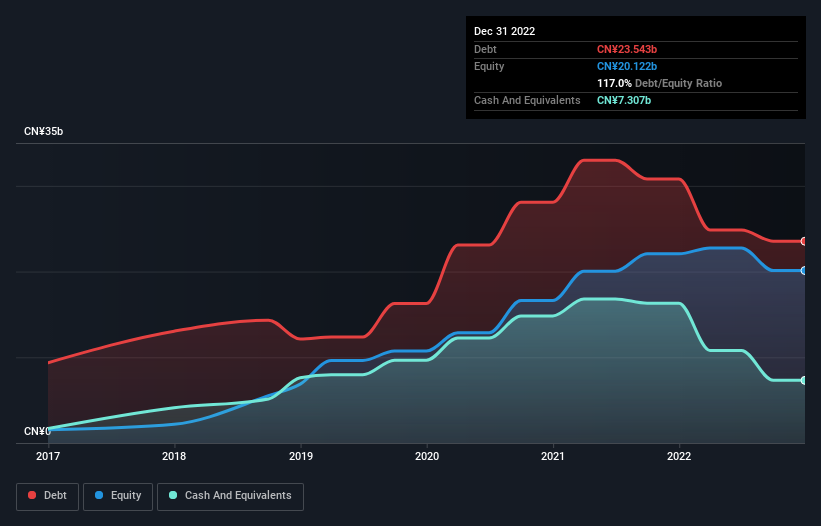Click the CN¥23.543b debt value
821x526 pixels.
pyautogui.click(x=627, y=49)
